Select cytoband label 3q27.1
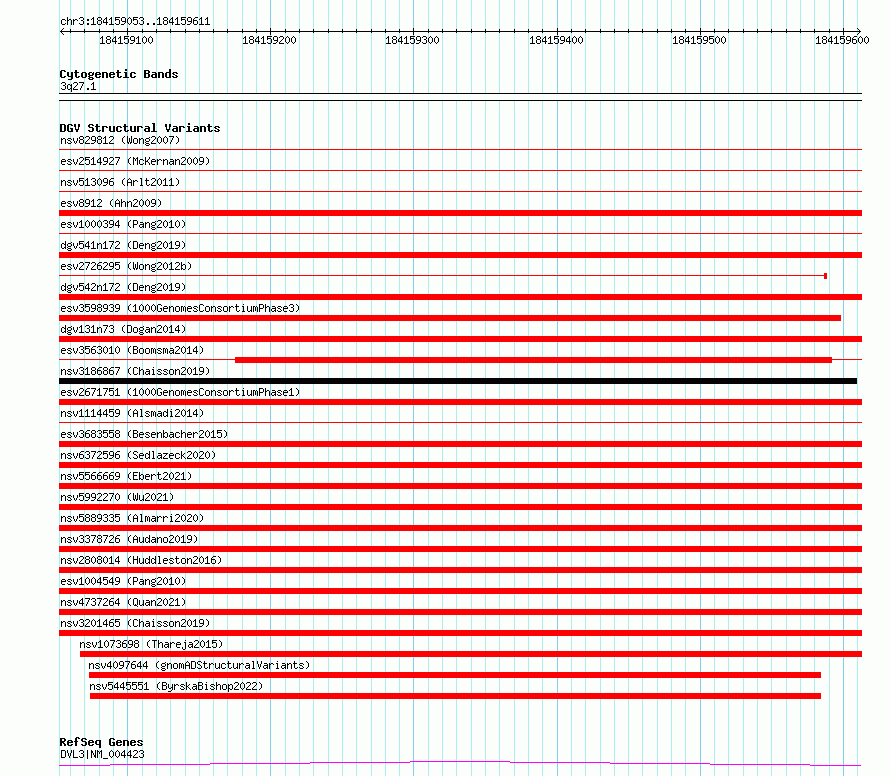Image resolution: width=890 pixels, height=776 pixels. pyautogui.click(x=78, y=86)
